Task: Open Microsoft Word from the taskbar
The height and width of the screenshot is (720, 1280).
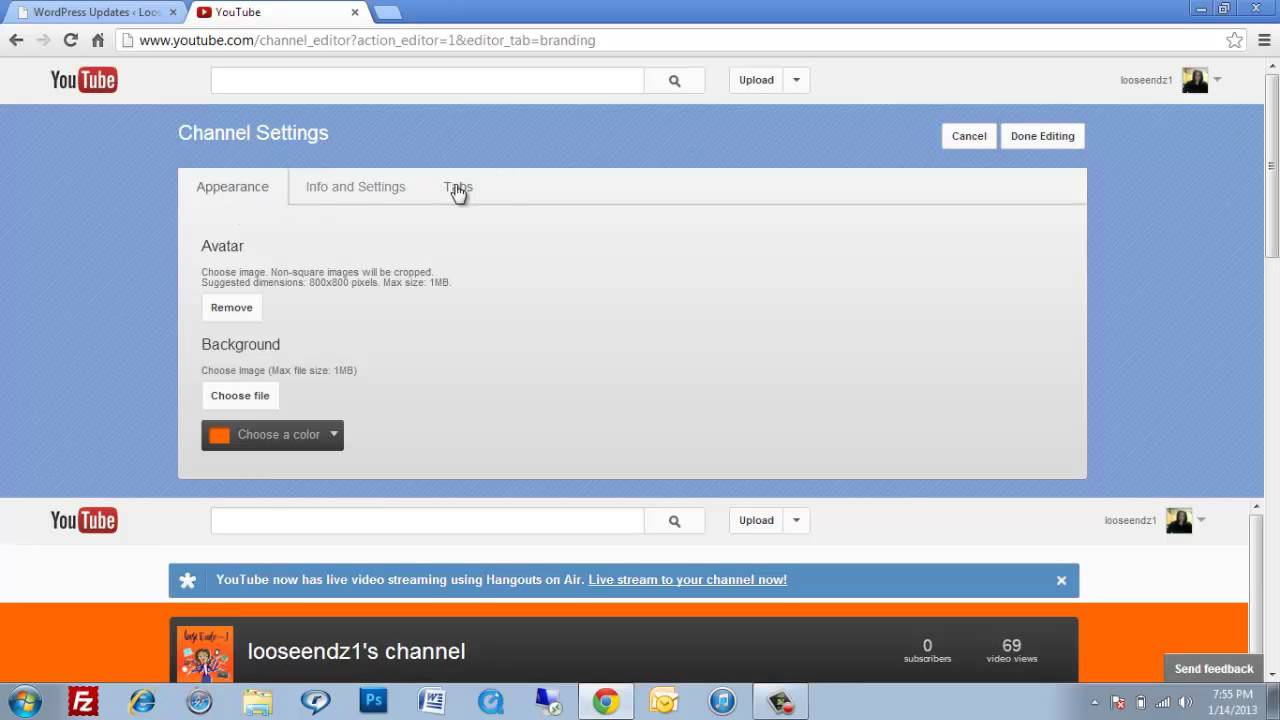Action: tap(432, 701)
